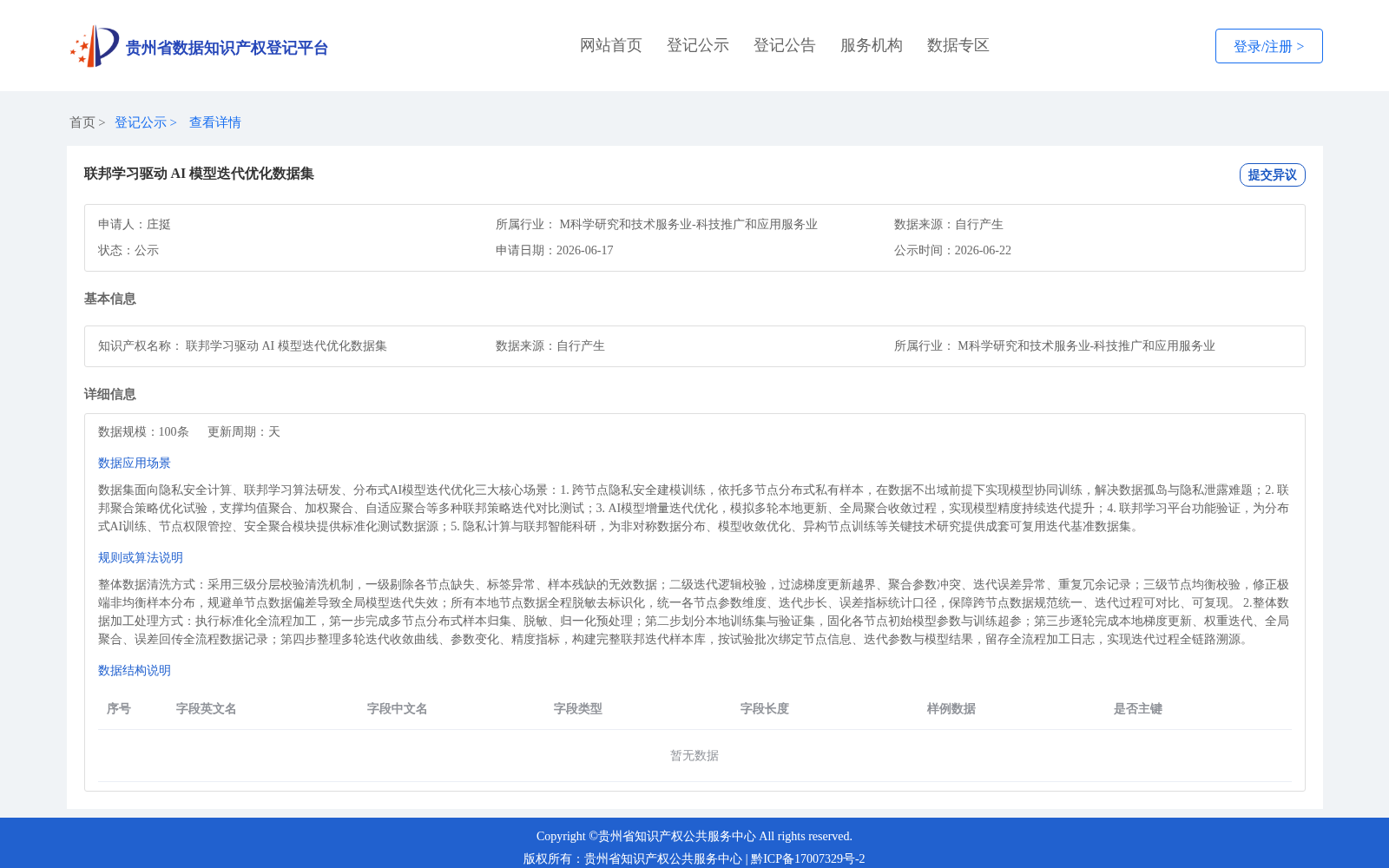
Task: Click the 规则或算法说明 subheading
Action: [141, 557]
